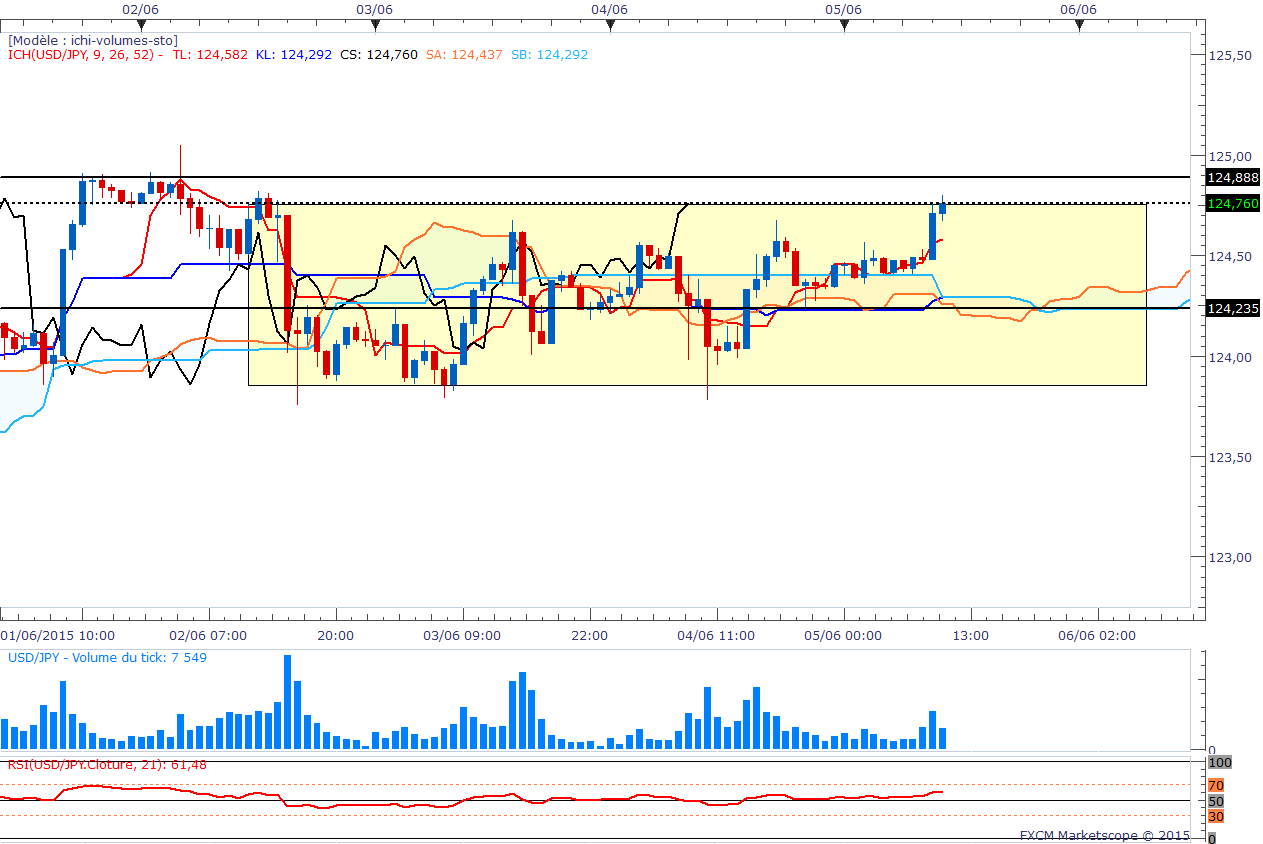Click the RSI 100 scale label
Screen dimensions: 1263x844
pos(1220,763)
